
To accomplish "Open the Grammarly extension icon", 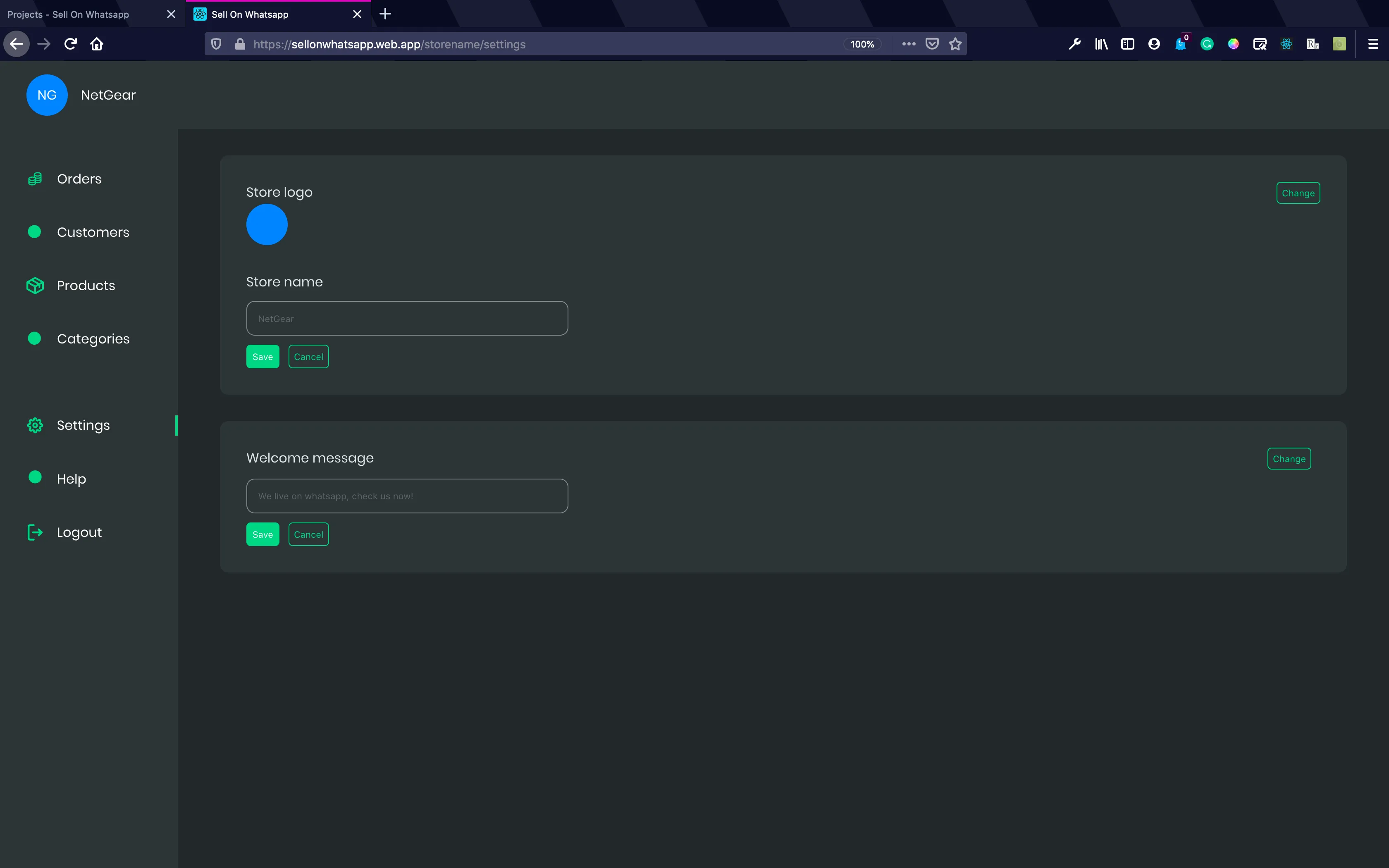I will [x=1206, y=44].
